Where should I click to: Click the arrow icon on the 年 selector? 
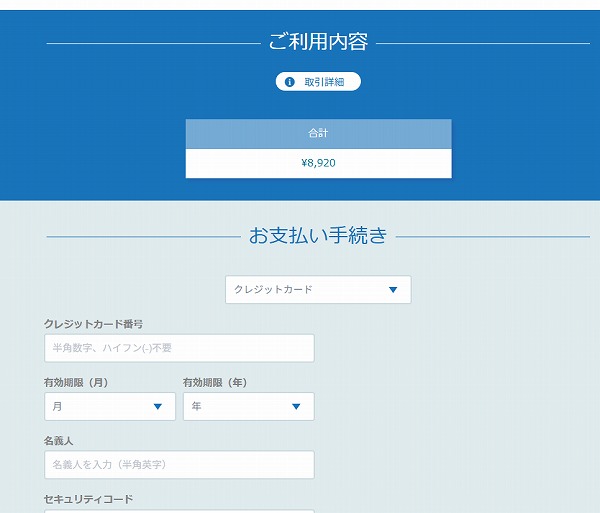(x=296, y=407)
